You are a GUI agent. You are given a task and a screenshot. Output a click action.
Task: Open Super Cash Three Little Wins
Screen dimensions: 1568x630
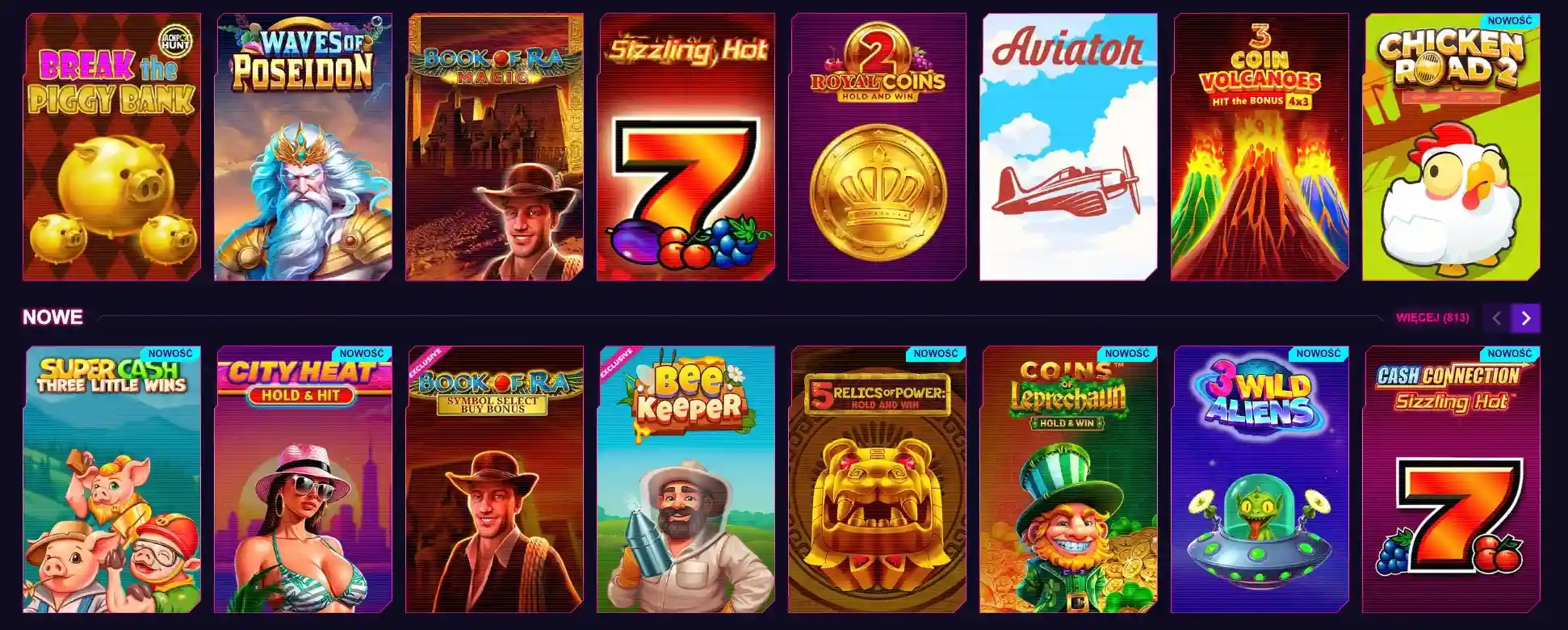click(112, 480)
